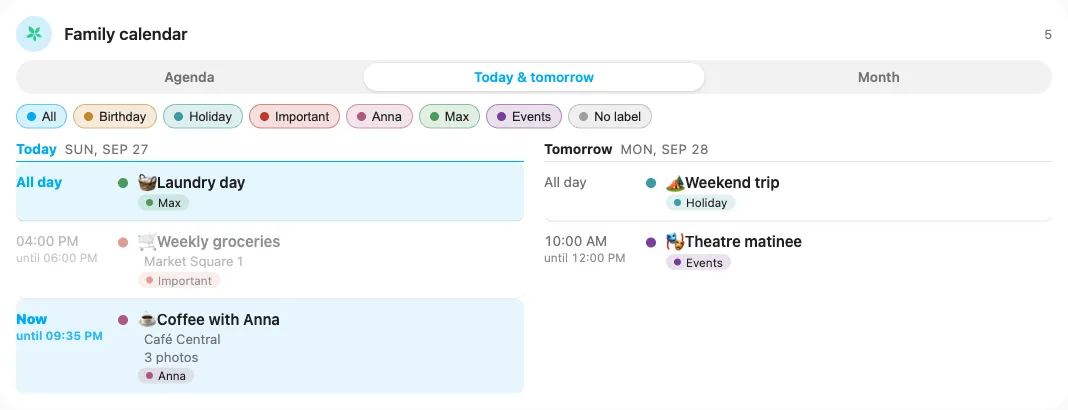This screenshot has width=1068, height=410.
Task: Click the Max tag under Laundry day
Action: 163,203
